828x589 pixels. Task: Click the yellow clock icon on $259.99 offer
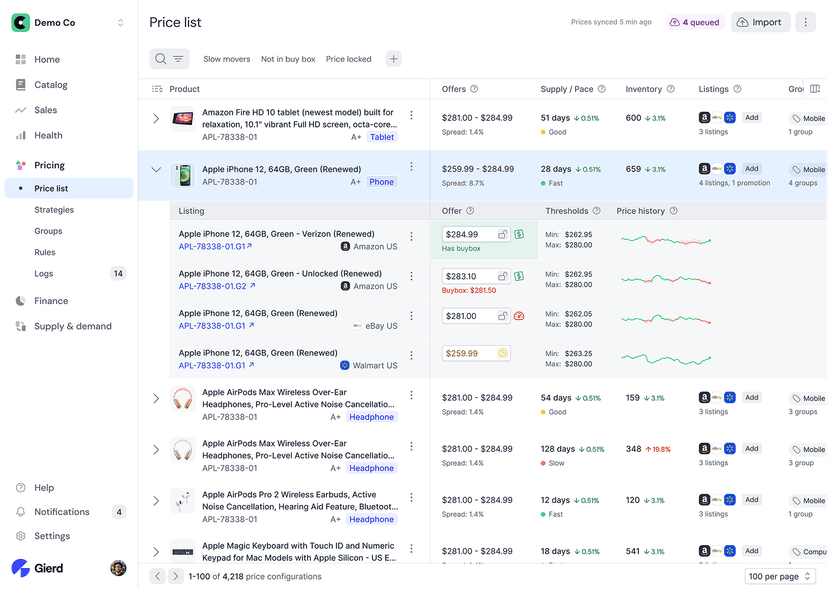click(x=502, y=352)
